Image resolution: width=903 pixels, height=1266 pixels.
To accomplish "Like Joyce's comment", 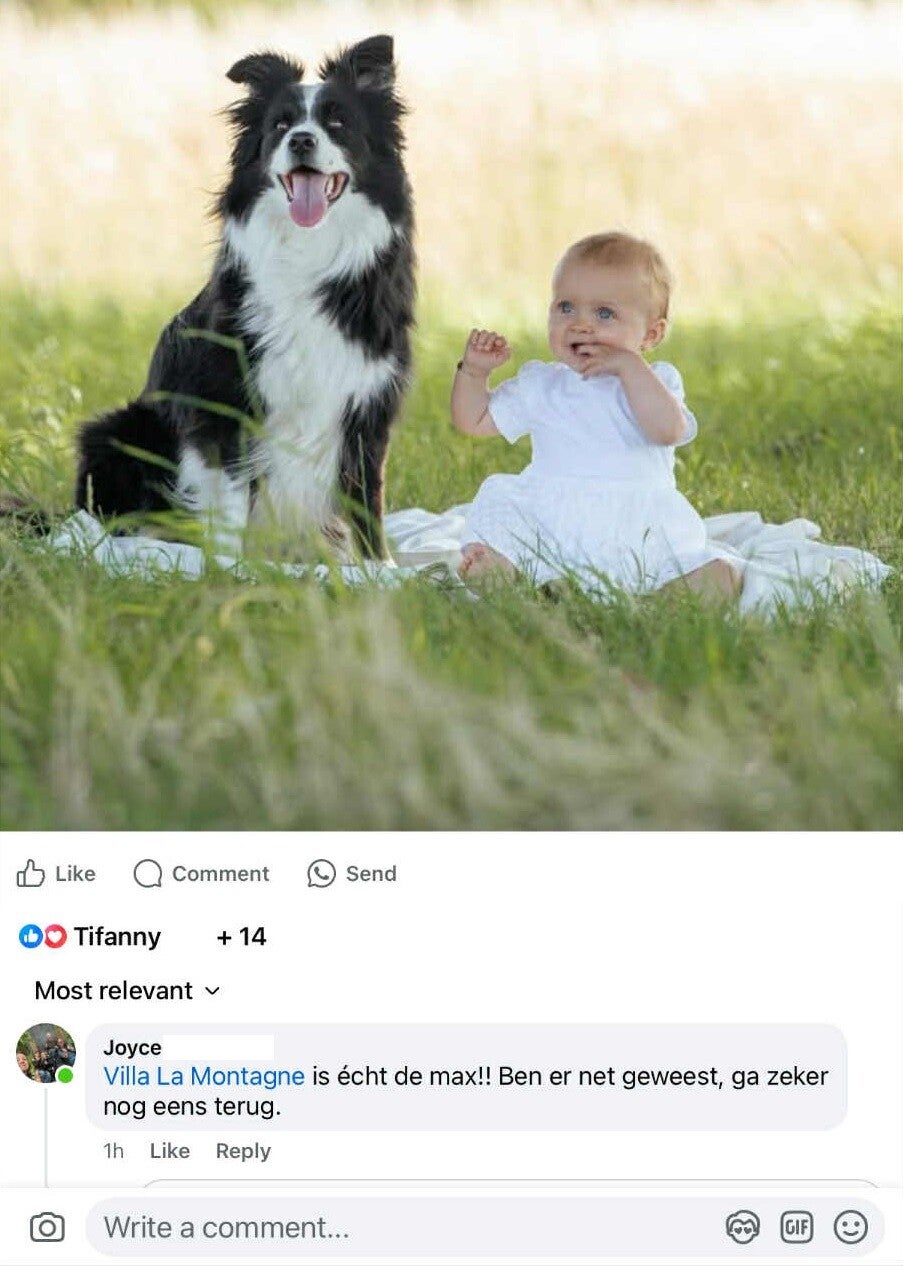I will pyautogui.click(x=170, y=1151).
